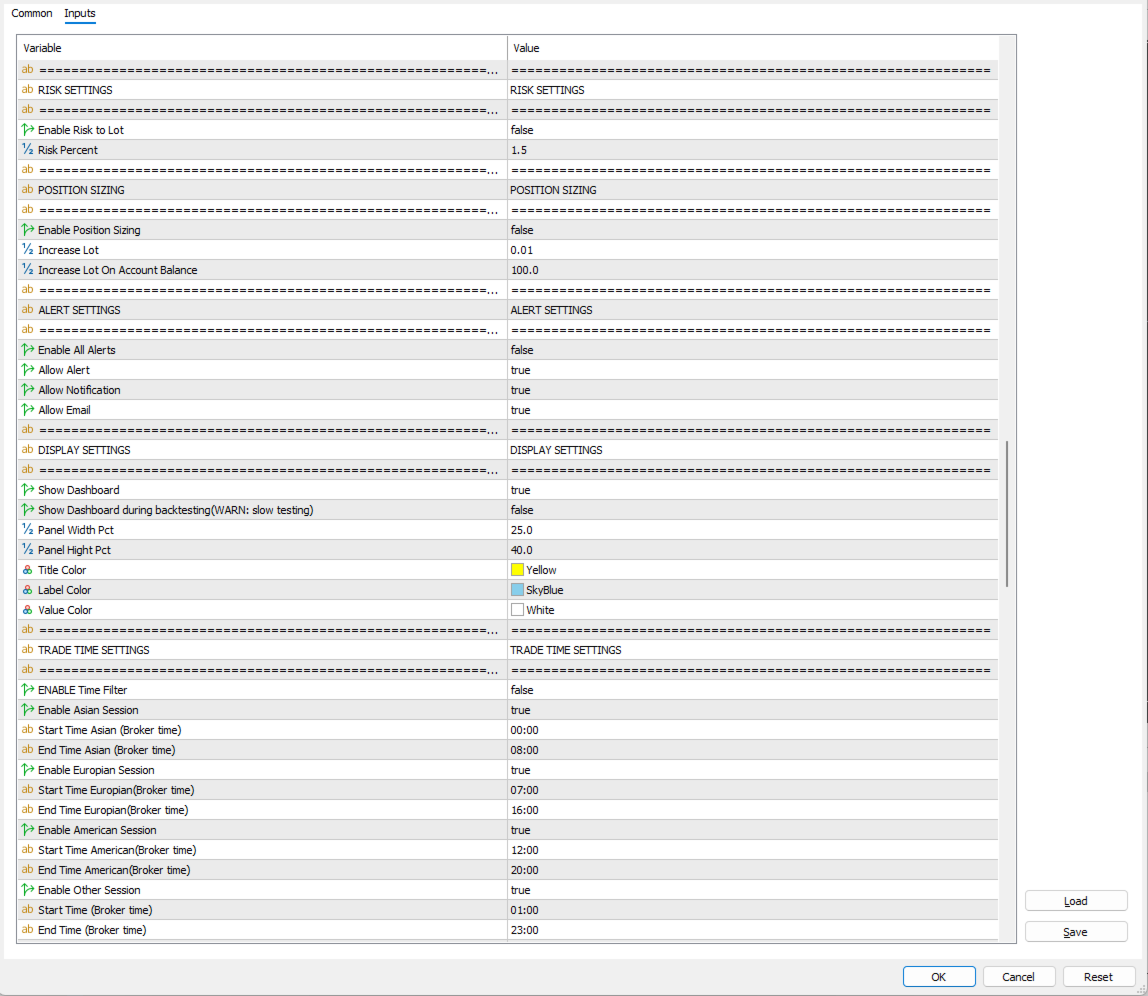The image size is (1148, 996).
Task: Toggle Show Dashboard during backtesting value
Action: click(753, 510)
